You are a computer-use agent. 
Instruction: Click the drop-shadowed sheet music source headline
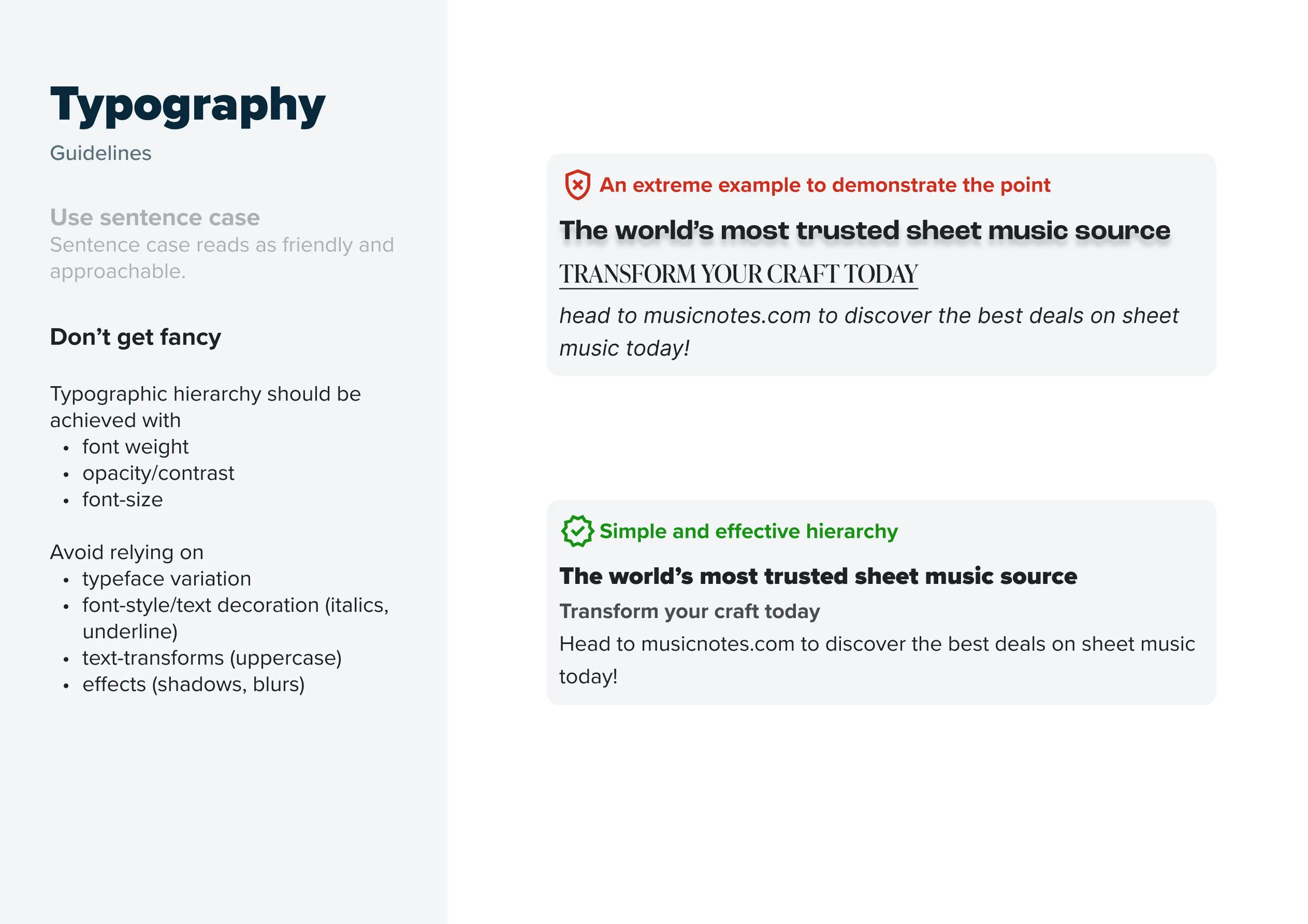[864, 231]
